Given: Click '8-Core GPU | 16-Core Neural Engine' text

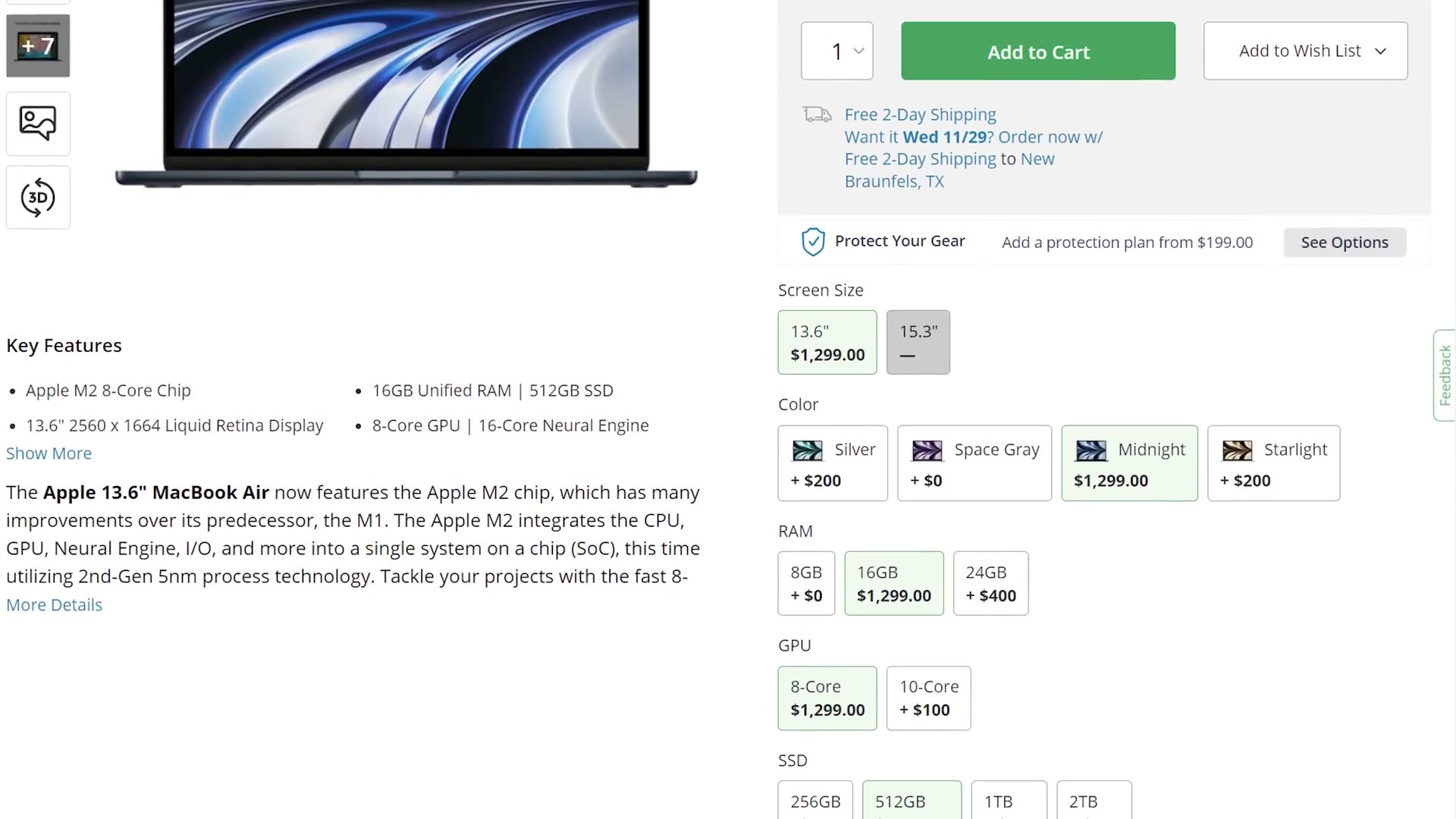Looking at the screenshot, I should click(510, 425).
